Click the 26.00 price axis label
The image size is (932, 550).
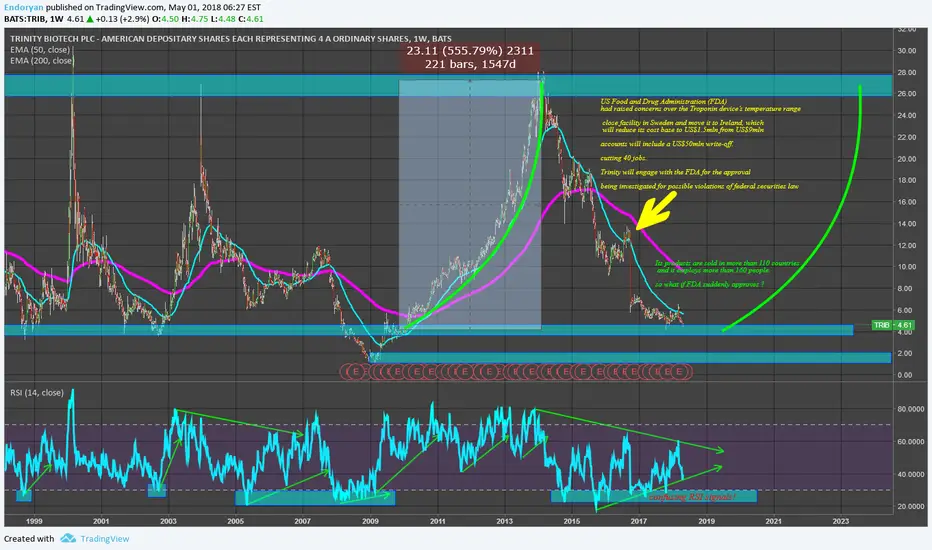(x=906, y=94)
